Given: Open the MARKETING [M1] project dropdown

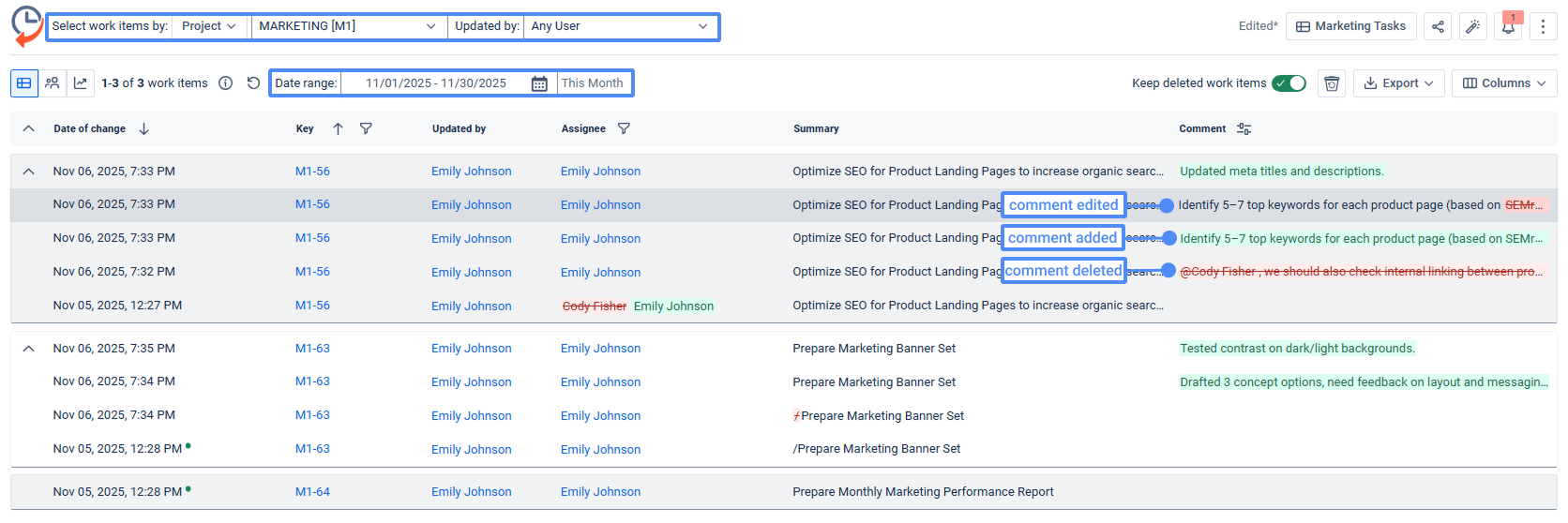Looking at the screenshot, I should tap(347, 26).
